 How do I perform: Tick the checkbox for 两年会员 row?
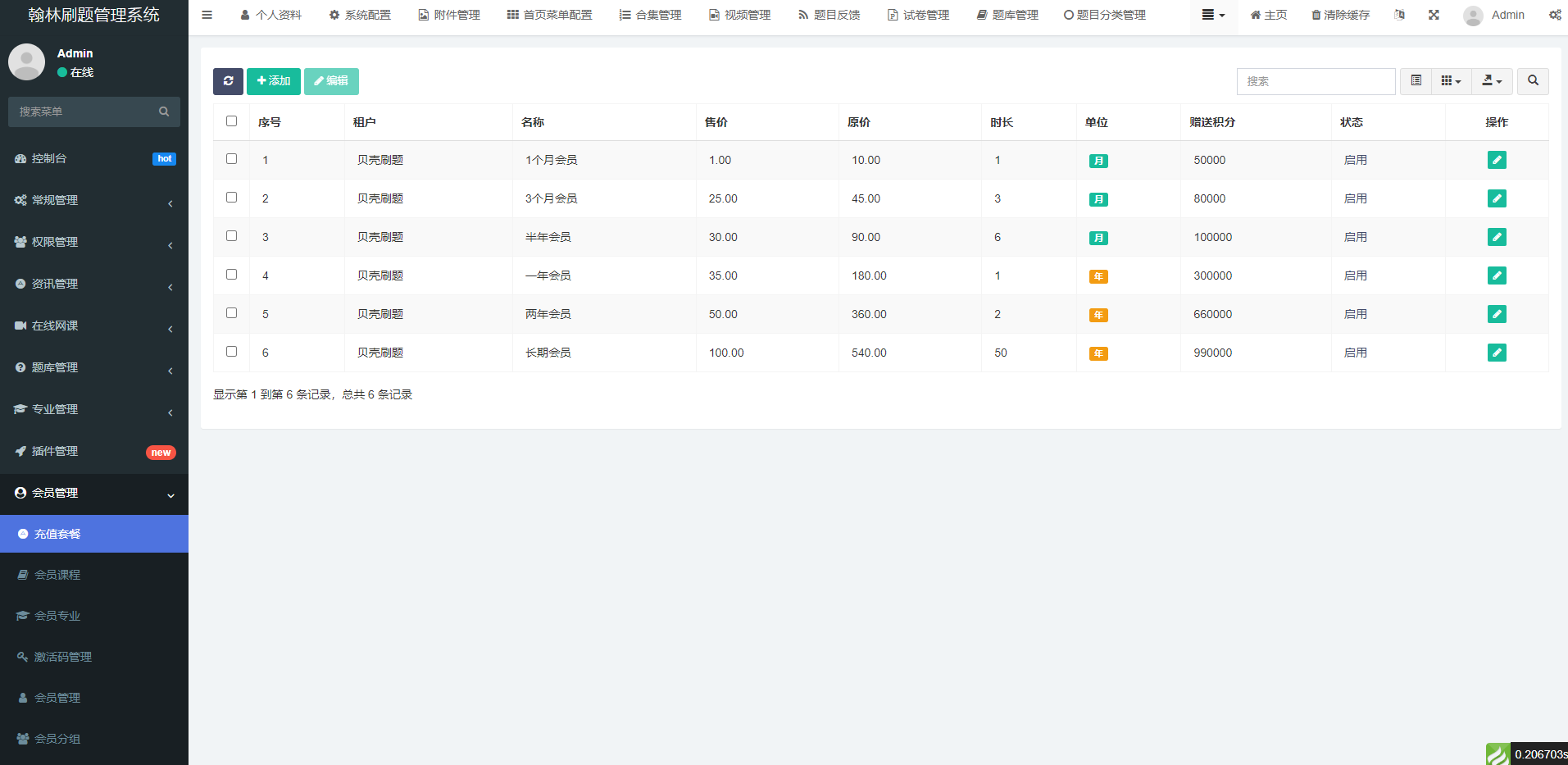[x=231, y=313]
